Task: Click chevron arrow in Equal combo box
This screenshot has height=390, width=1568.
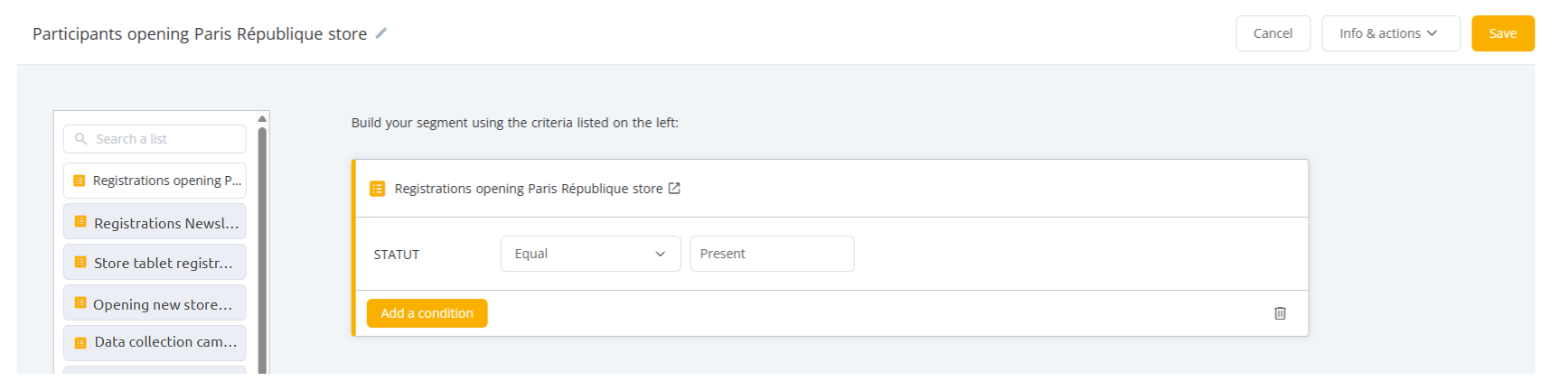Action: click(660, 255)
